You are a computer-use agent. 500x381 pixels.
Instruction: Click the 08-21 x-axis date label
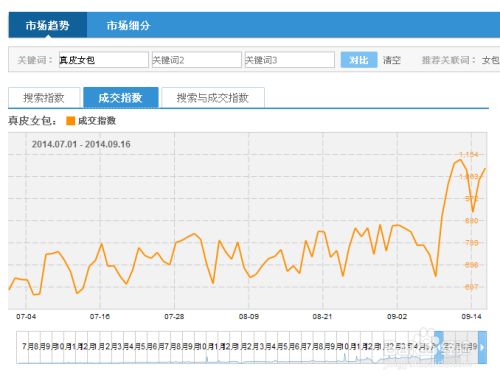[322, 317]
